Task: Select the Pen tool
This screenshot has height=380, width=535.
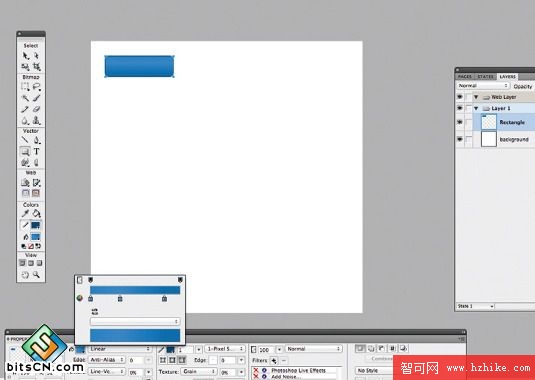Action: click(x=36, y=140)
